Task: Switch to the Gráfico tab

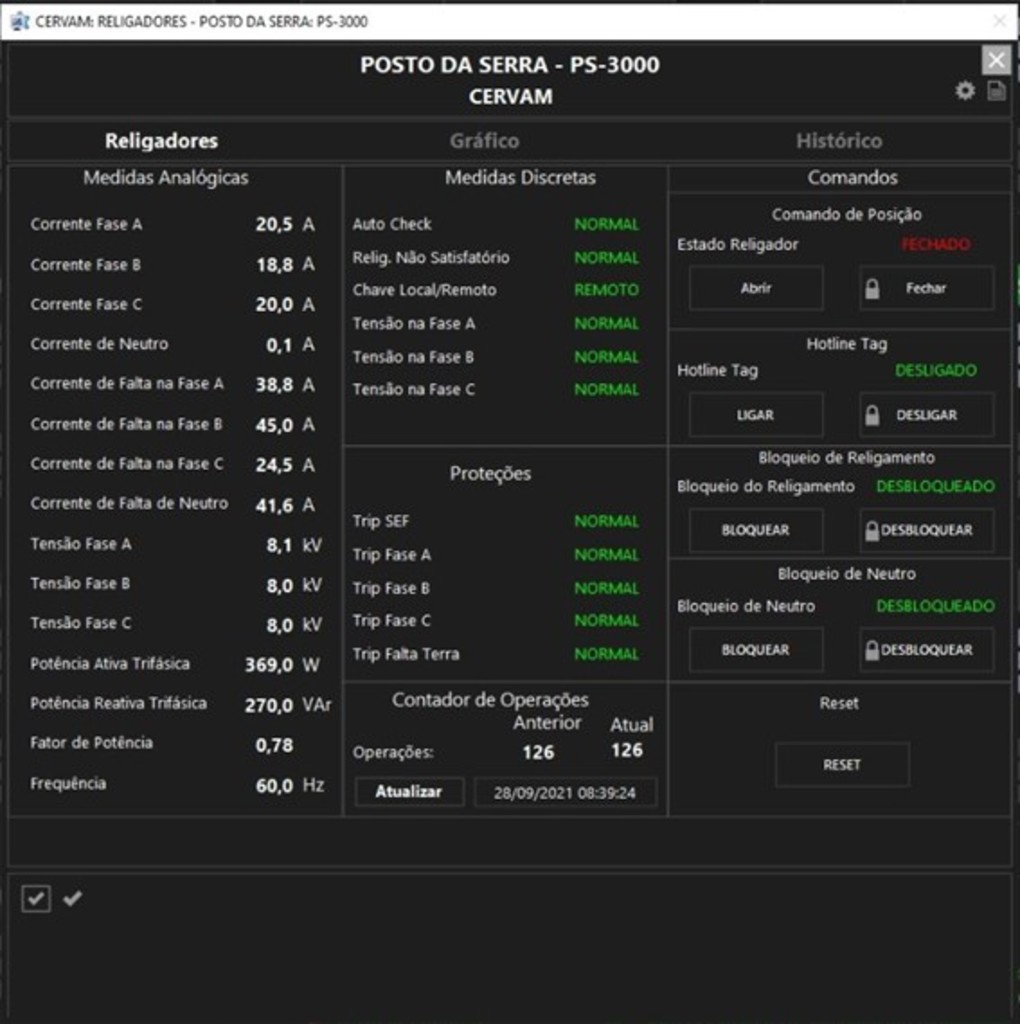Action: coord(484,141)
